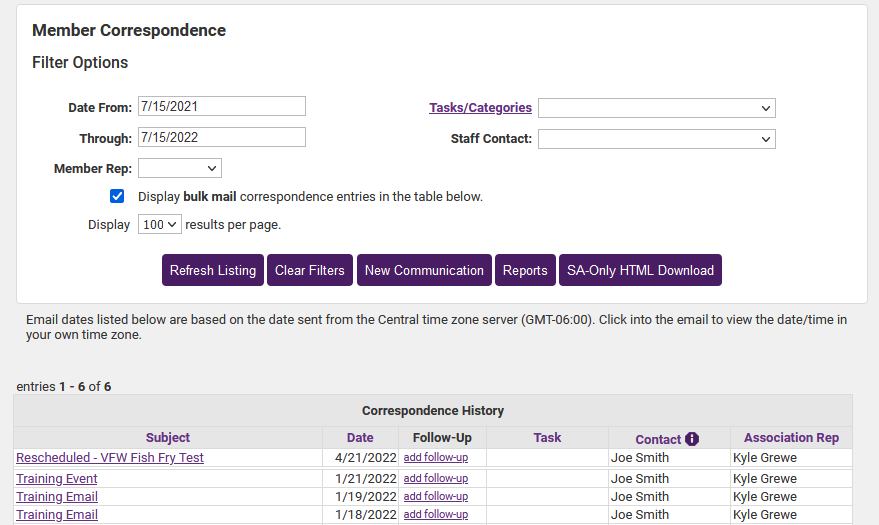The image size is (879, 525).
Task: Open the Training Event correspondence
Action: coord(57,478)
